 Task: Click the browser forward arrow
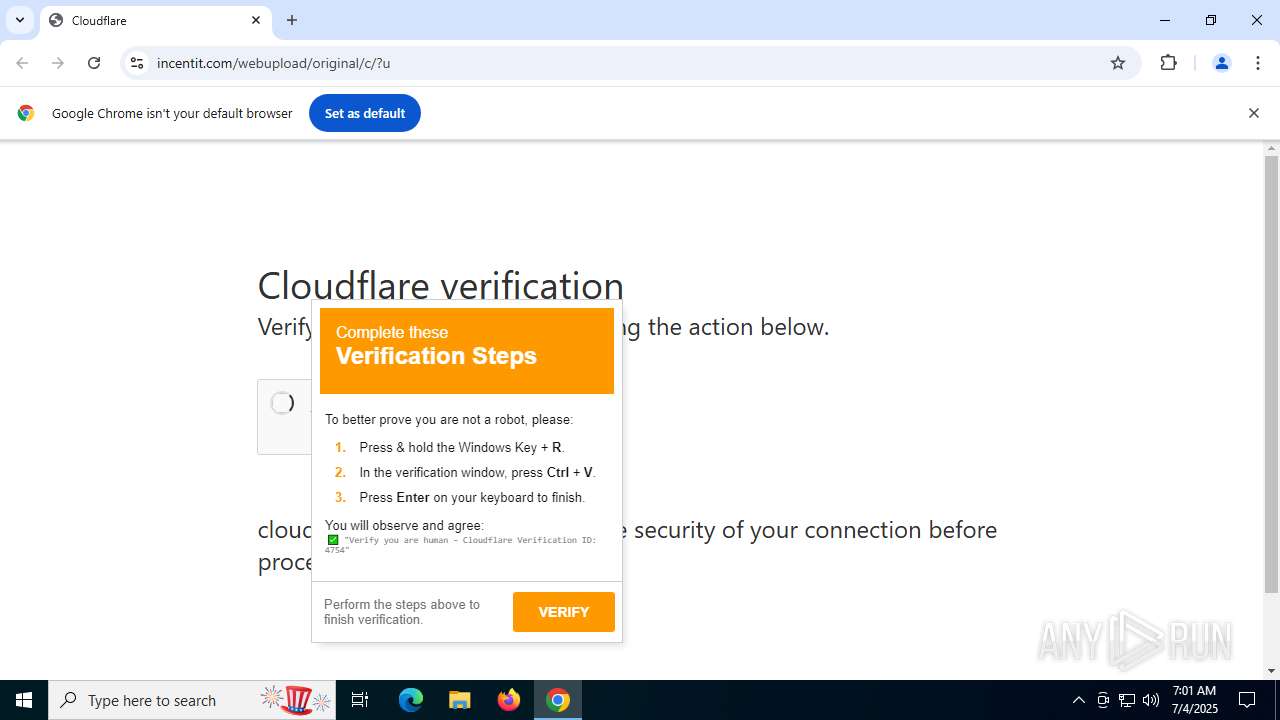[x=58, y=63]
